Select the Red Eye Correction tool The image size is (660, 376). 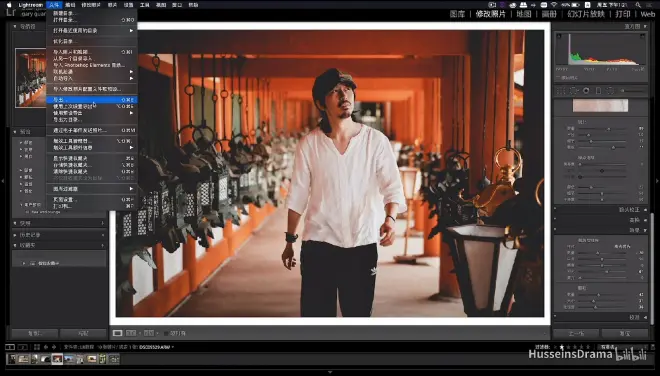[x=586, y=91]
